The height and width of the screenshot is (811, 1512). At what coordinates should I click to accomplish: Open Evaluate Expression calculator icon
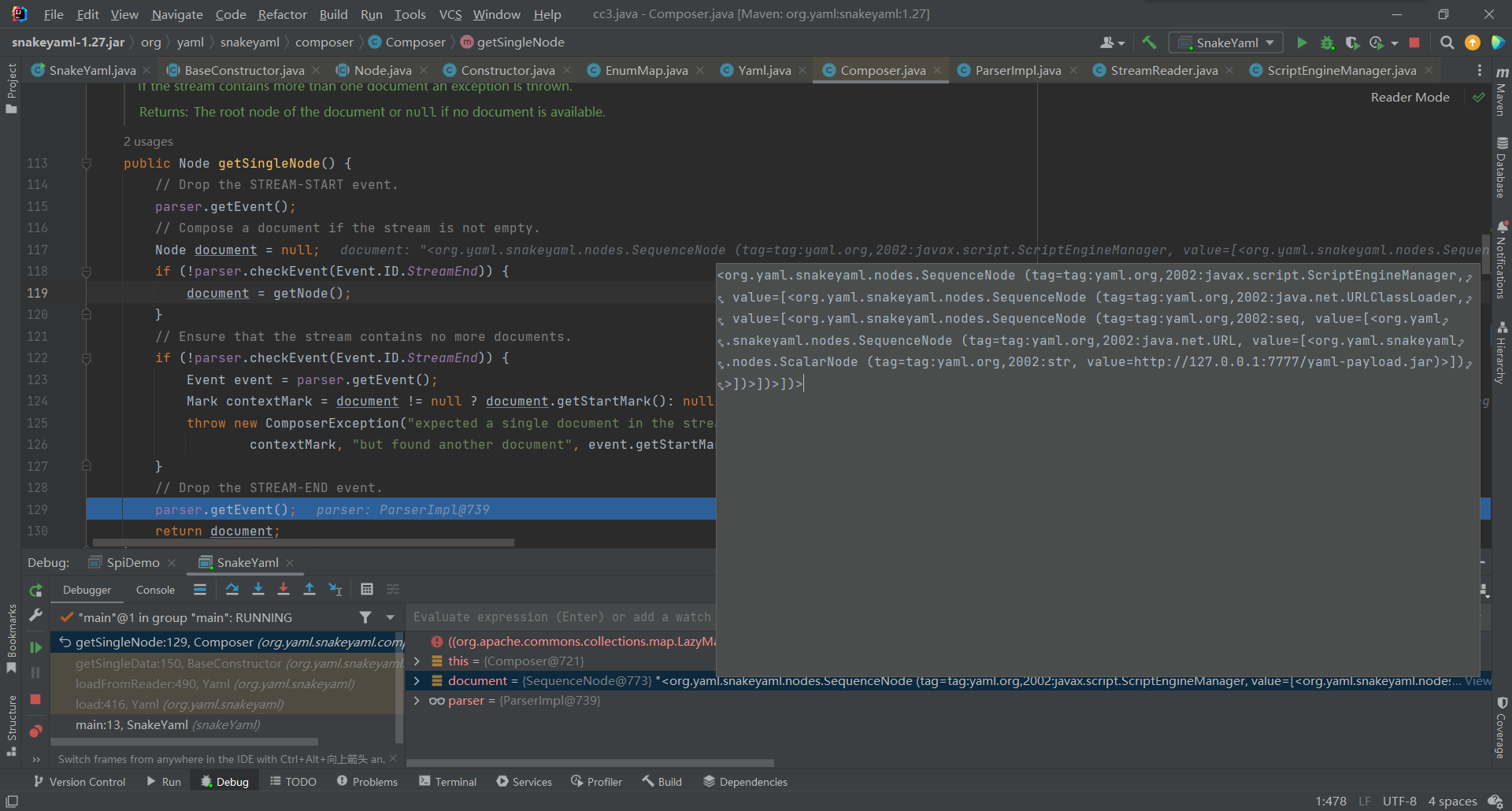point(366,589)
